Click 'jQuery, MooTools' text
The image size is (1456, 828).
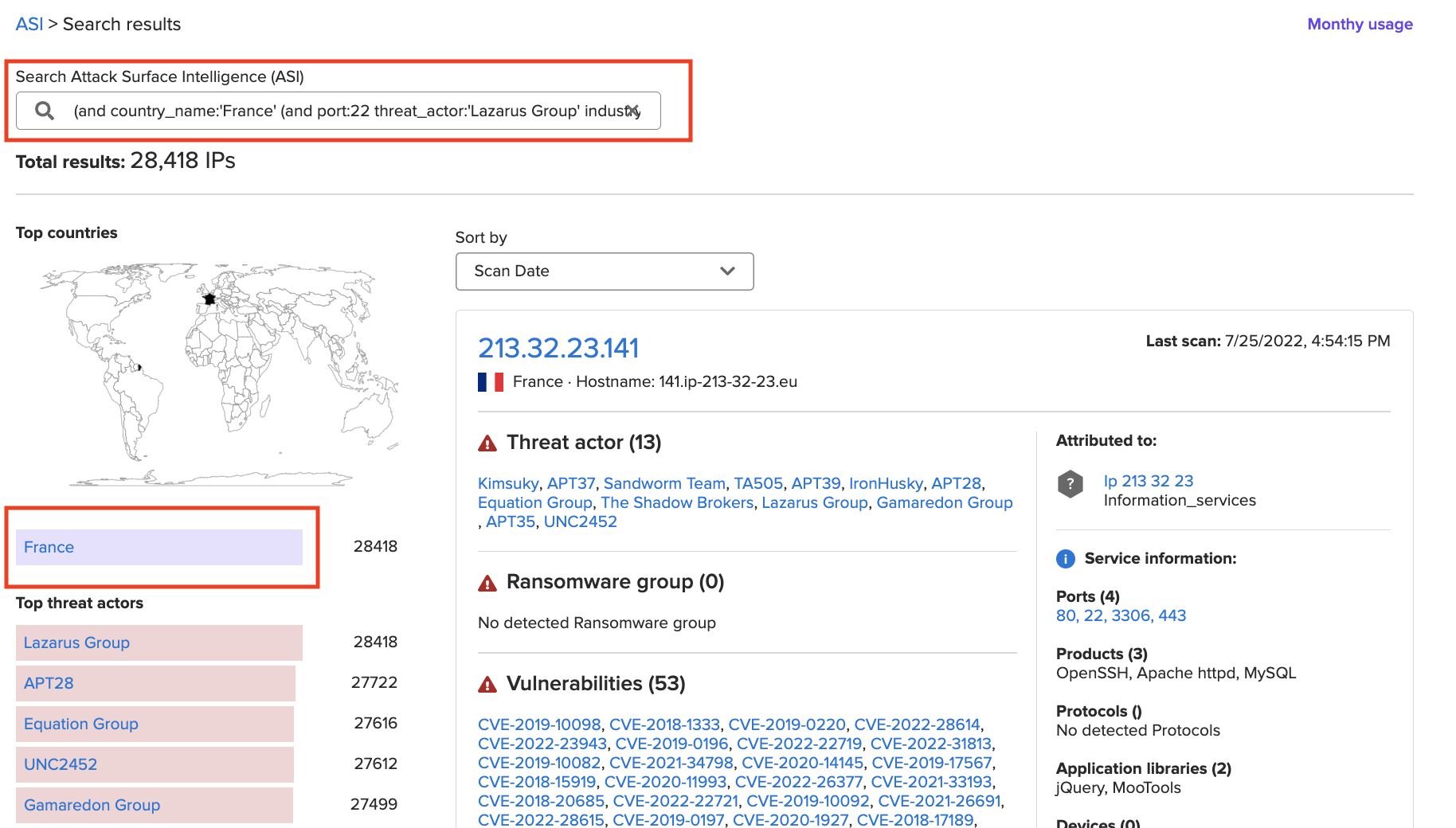coord(1118,788)
